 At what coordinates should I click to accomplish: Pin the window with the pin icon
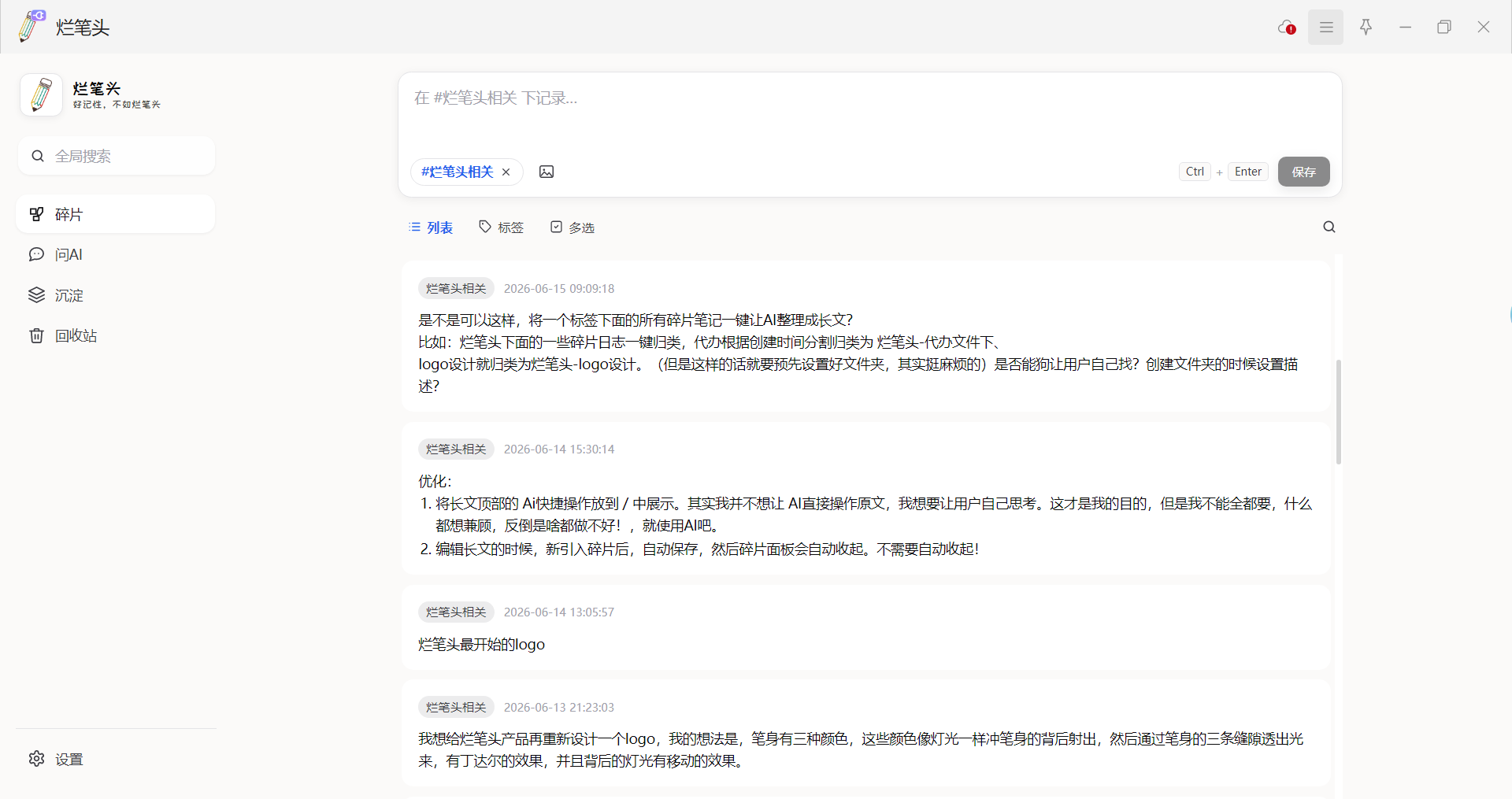click(1366, 28)
